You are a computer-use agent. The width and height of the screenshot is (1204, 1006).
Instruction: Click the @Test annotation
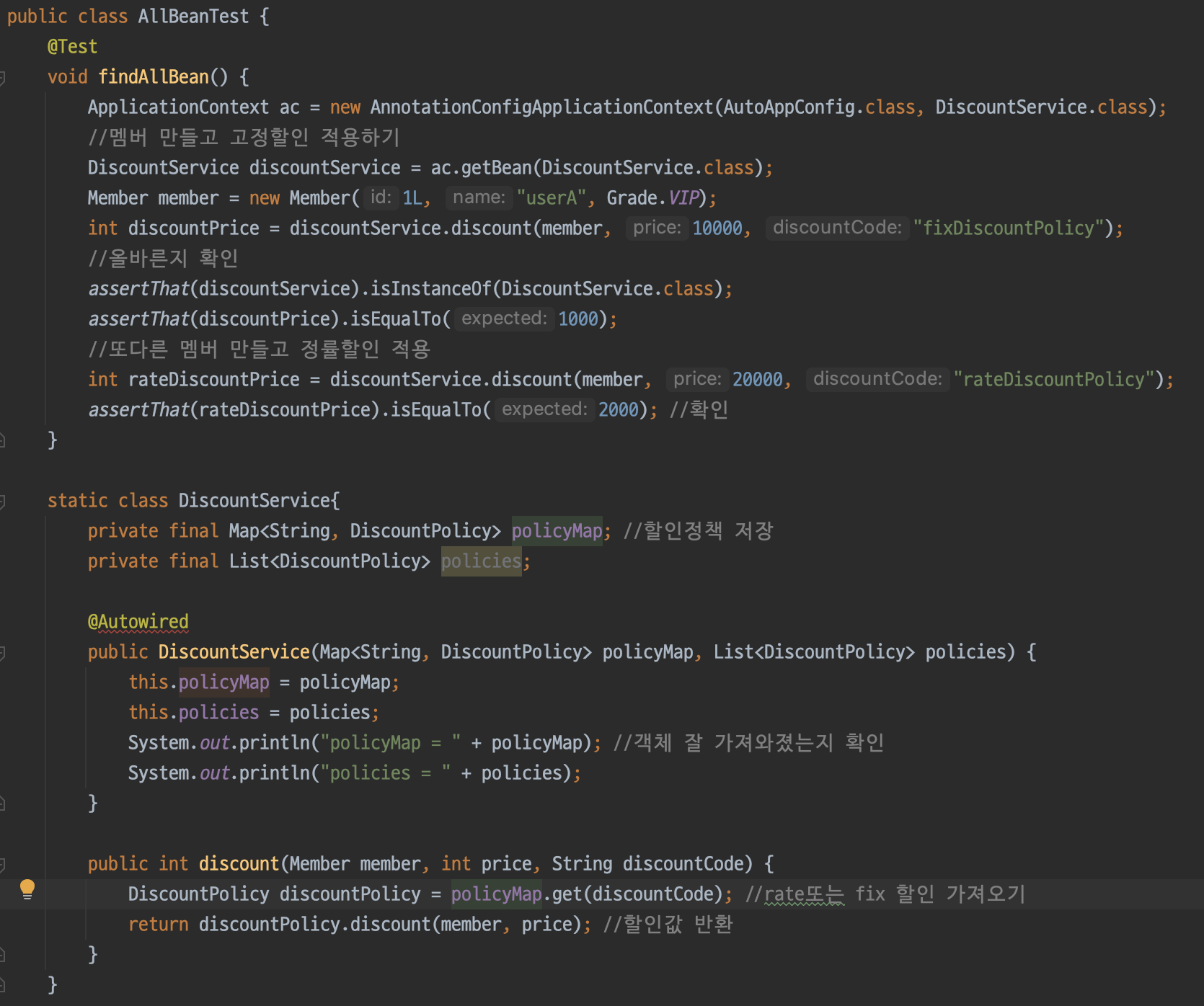[x=72, y=47]
